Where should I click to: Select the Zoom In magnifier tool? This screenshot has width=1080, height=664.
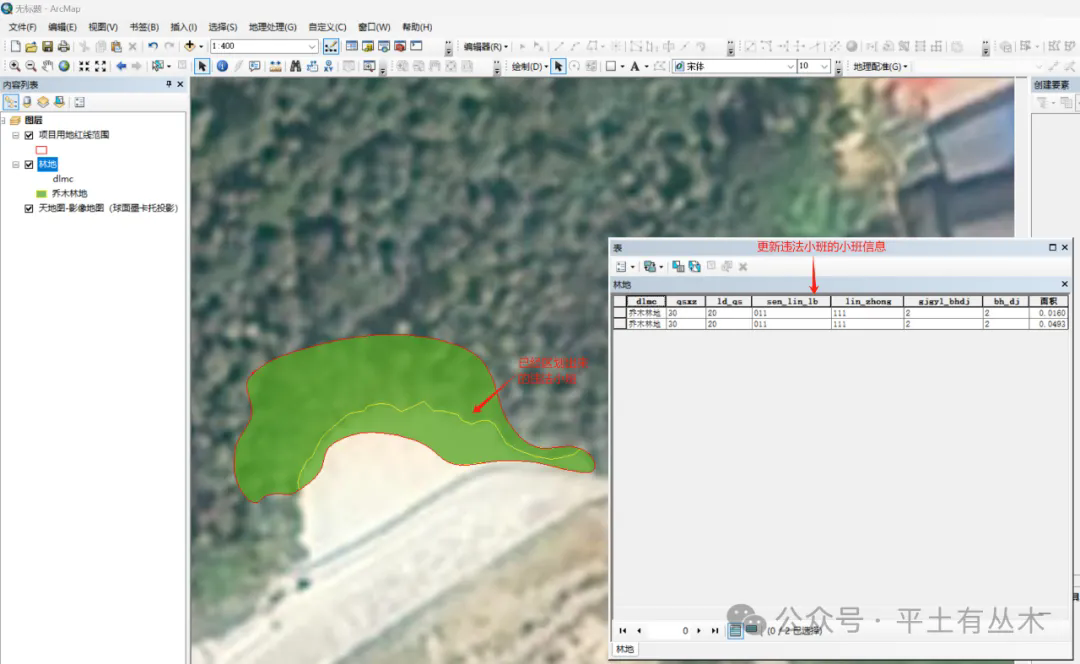[x=15, y=66]
